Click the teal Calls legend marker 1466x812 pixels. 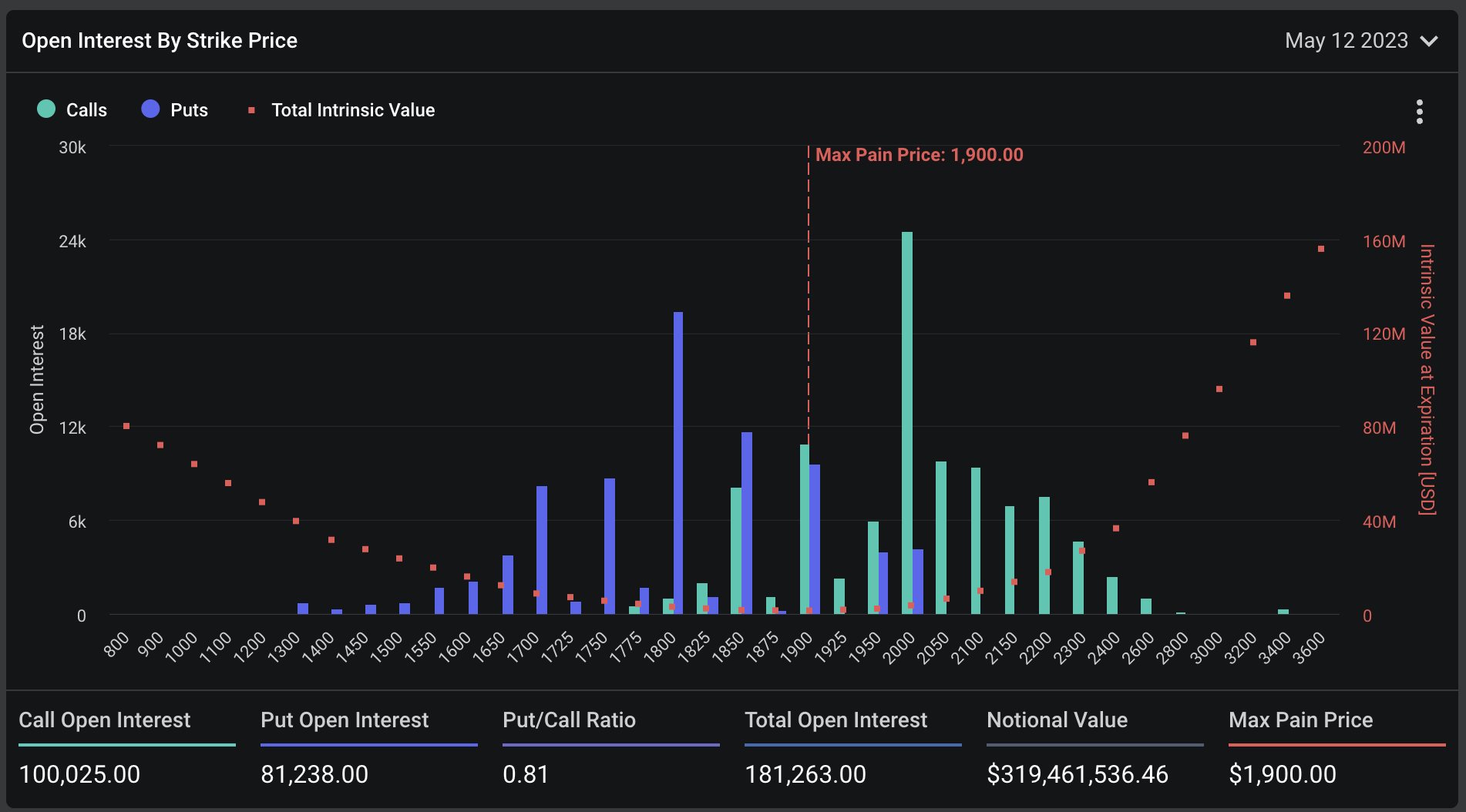pos(45,109)
